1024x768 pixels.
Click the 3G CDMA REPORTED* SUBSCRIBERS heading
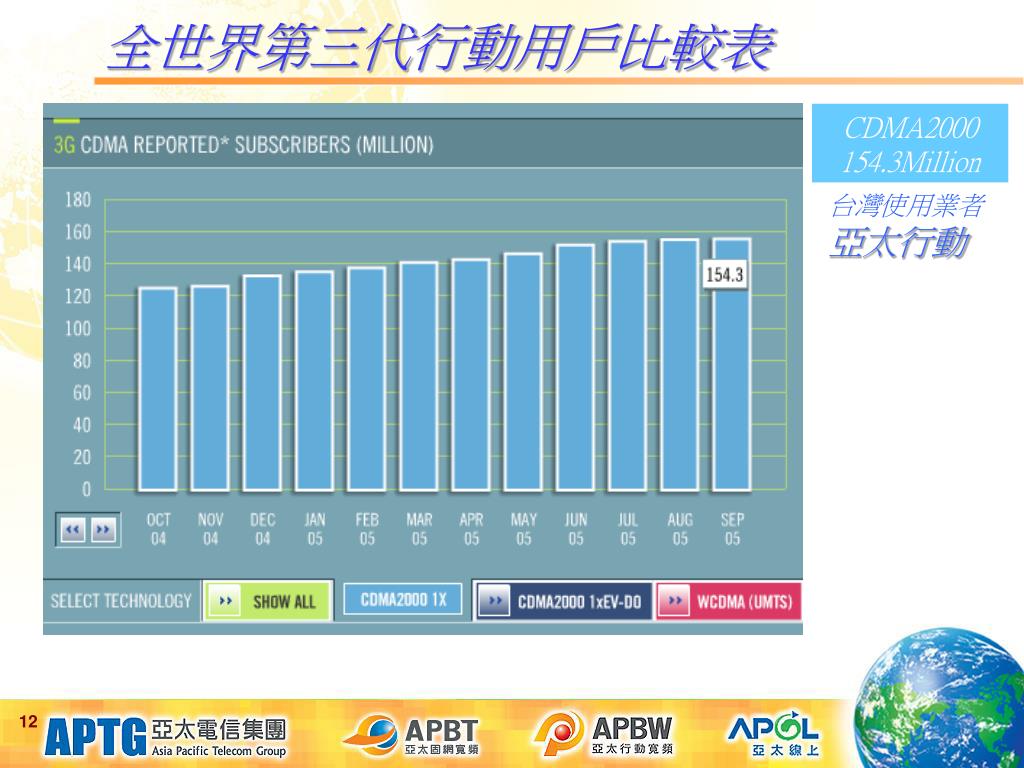pyautogui.click(x=243, y=145)
